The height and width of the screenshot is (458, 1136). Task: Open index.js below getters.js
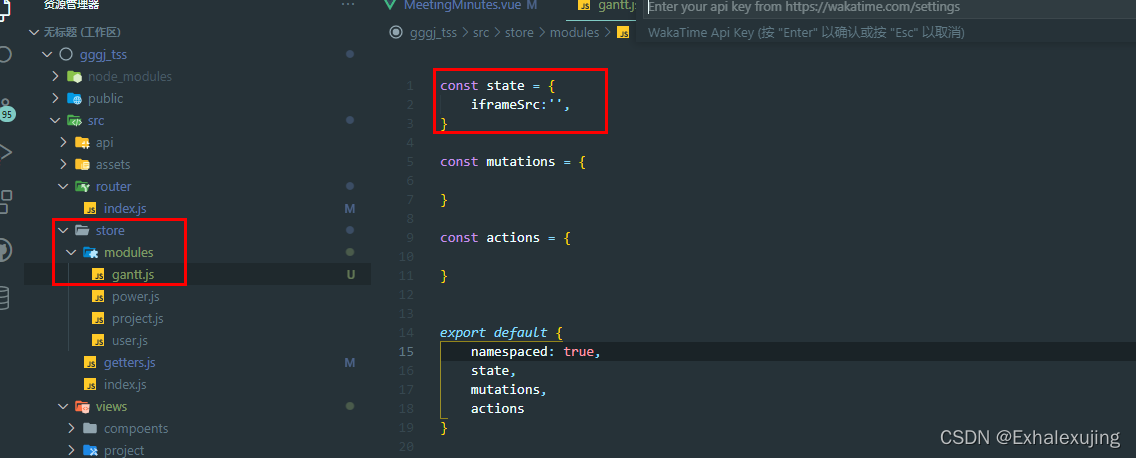125,384
